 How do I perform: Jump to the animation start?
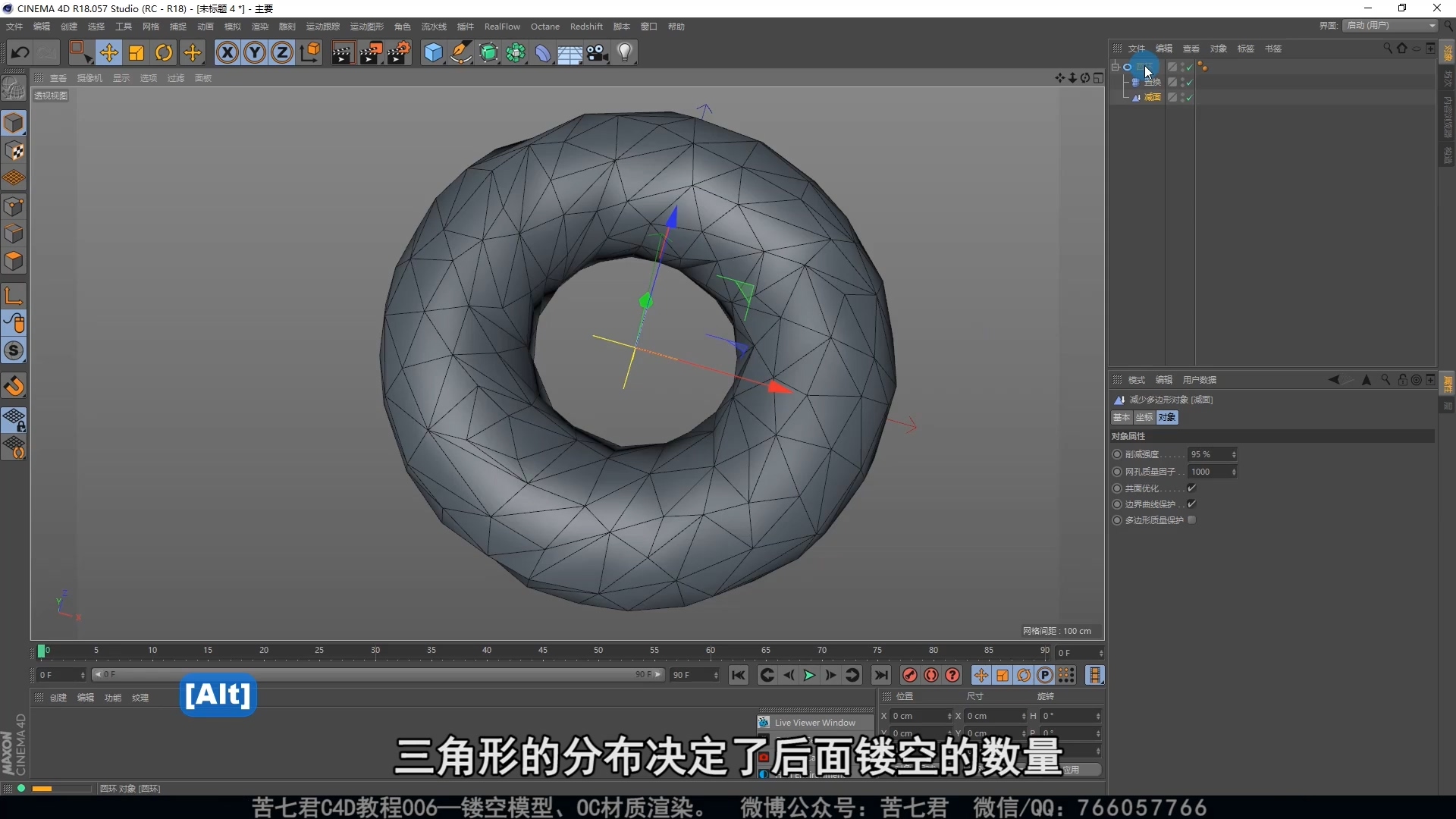click(739, 675)
